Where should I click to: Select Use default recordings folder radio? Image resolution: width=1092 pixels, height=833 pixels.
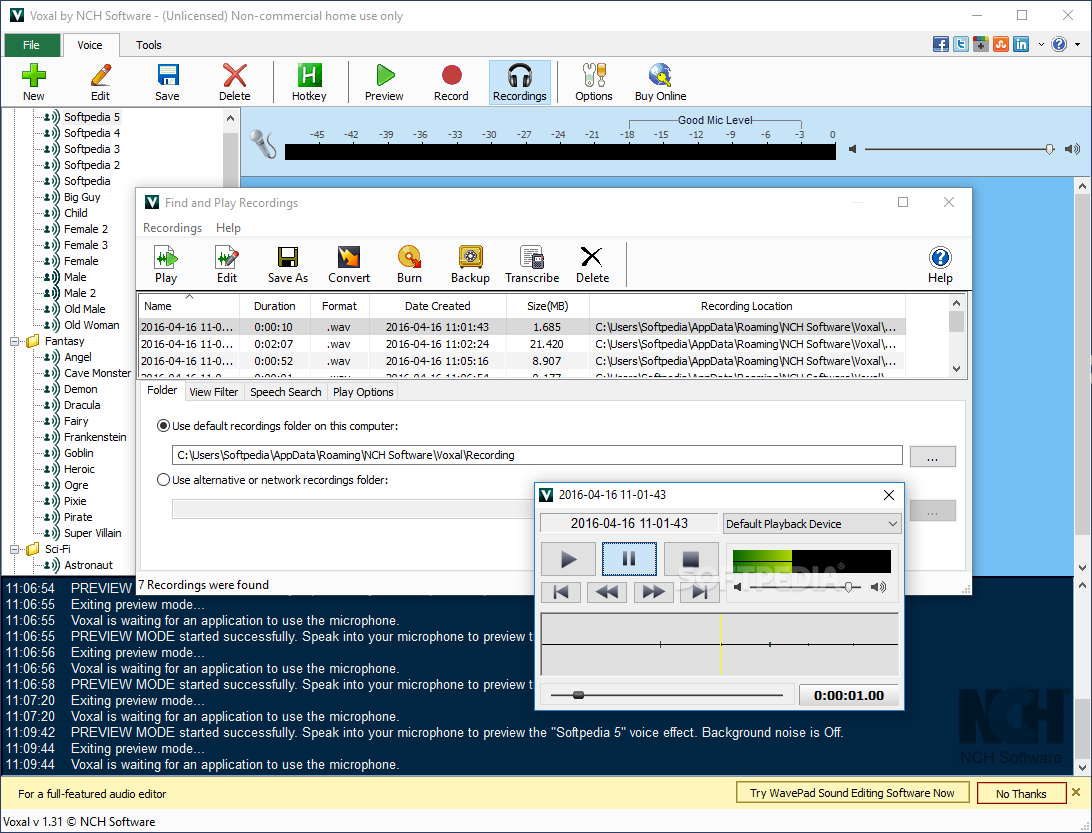164,426
